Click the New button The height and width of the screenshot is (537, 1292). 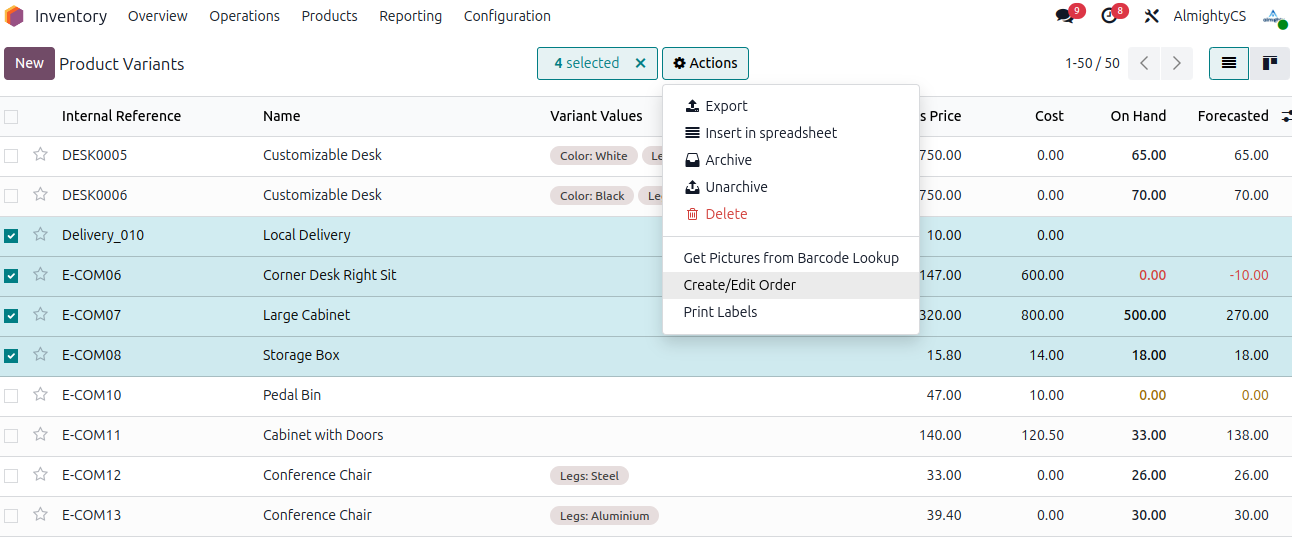pyautogui.click(x=29, y=63)
